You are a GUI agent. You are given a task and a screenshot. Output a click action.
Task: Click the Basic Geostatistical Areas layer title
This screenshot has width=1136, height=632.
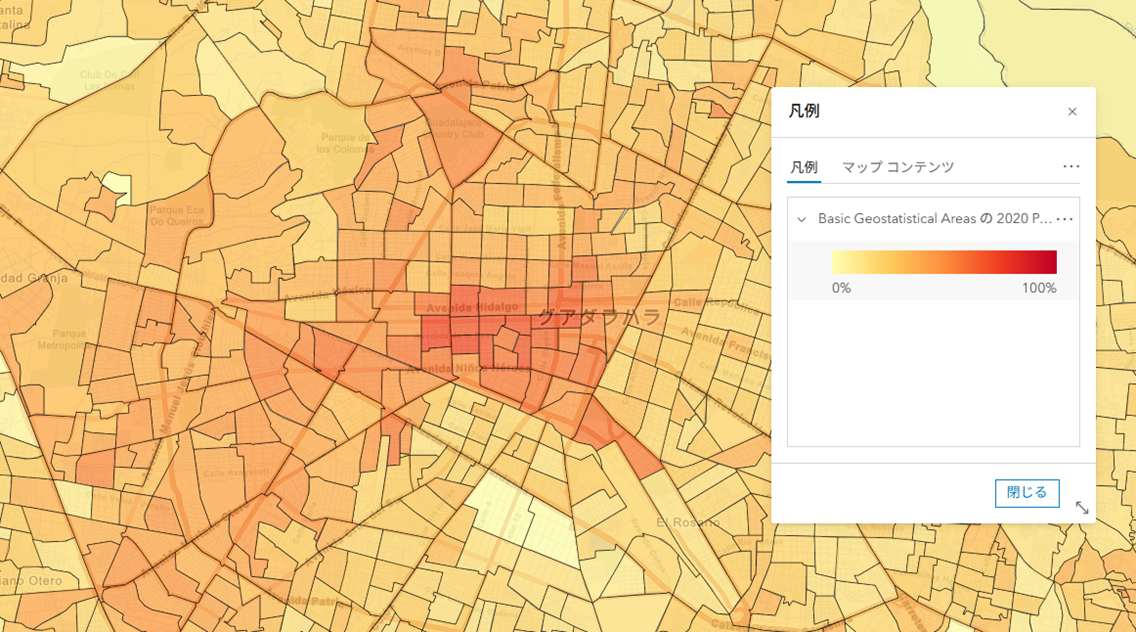(935, 219)
